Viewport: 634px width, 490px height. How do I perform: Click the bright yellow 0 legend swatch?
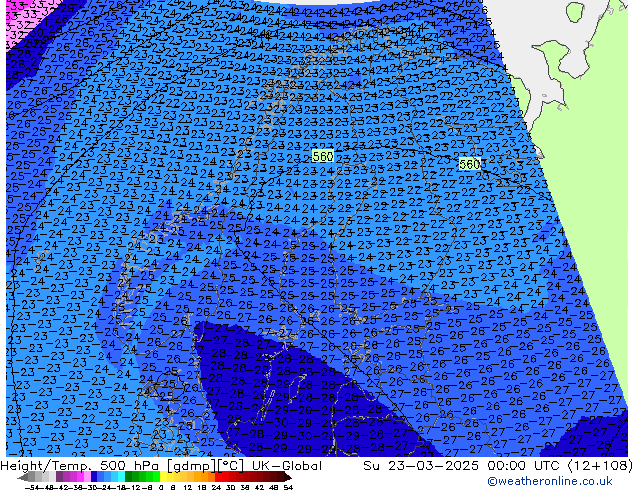click(x=163, y=477)
